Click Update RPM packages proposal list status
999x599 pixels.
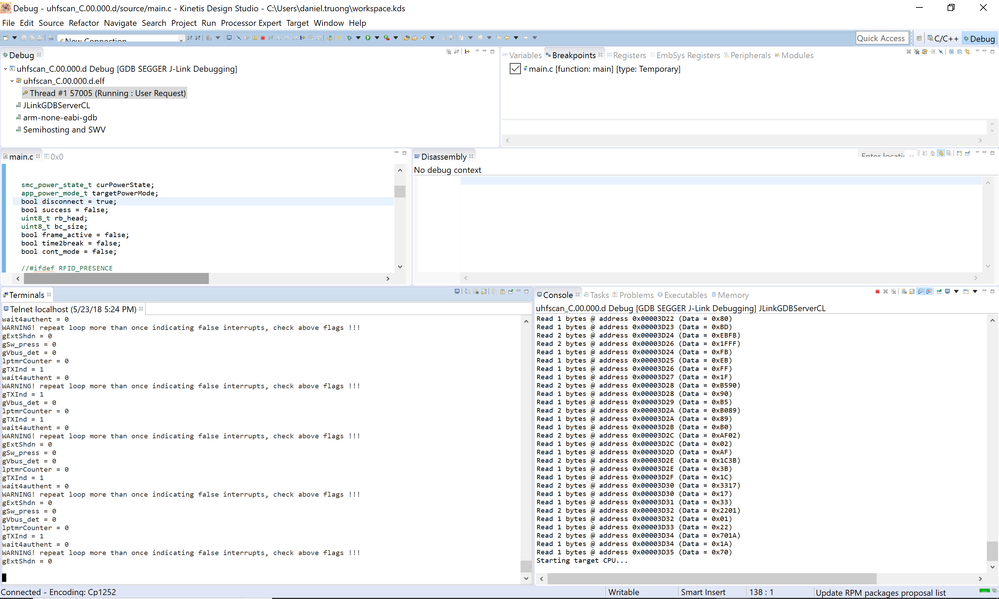coord(880,593)
